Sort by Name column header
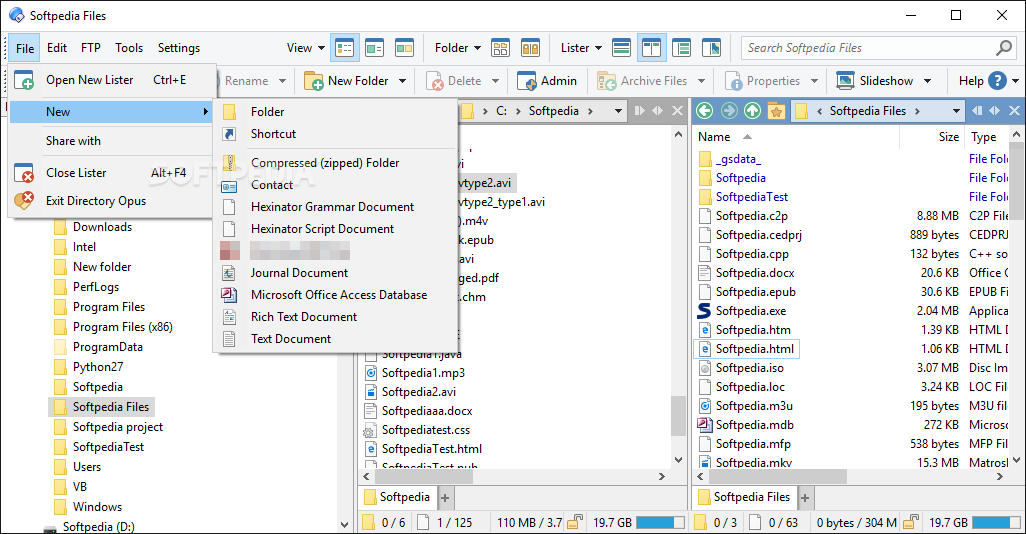Viewport: 1026px width, 534px height. point(714,137)
